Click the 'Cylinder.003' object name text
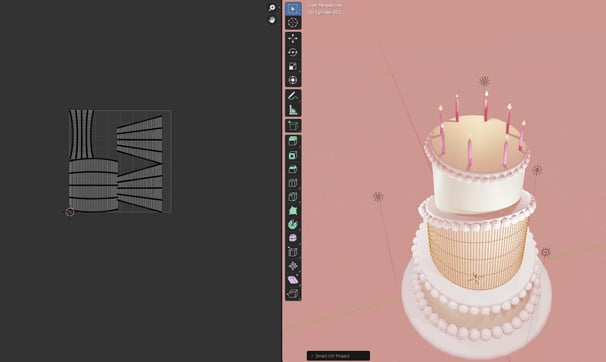Image resolution: width=606 pixels, height=362 pixels. [x=325, y=12]
